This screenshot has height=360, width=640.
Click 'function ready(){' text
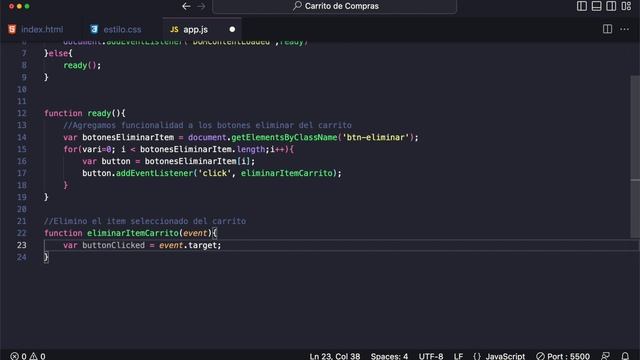click(84, 113)
